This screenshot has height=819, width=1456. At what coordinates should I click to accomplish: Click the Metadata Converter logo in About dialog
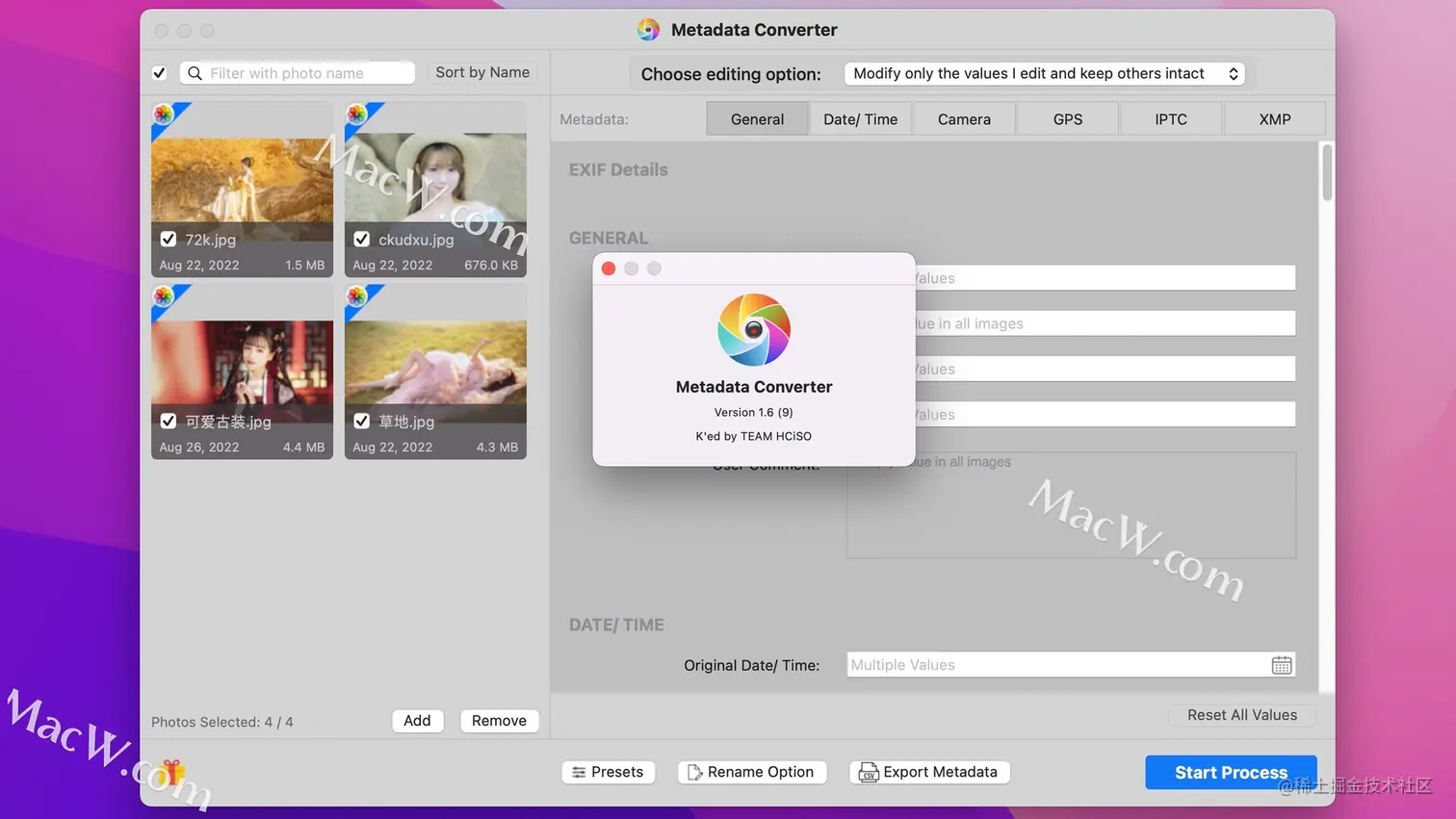tap(754, 330)
